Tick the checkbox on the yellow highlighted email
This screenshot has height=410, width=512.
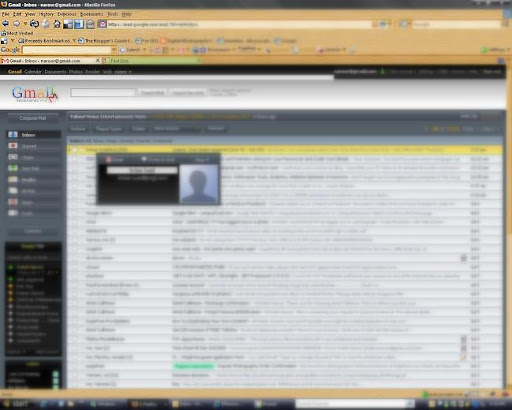(x=74, y=150)
